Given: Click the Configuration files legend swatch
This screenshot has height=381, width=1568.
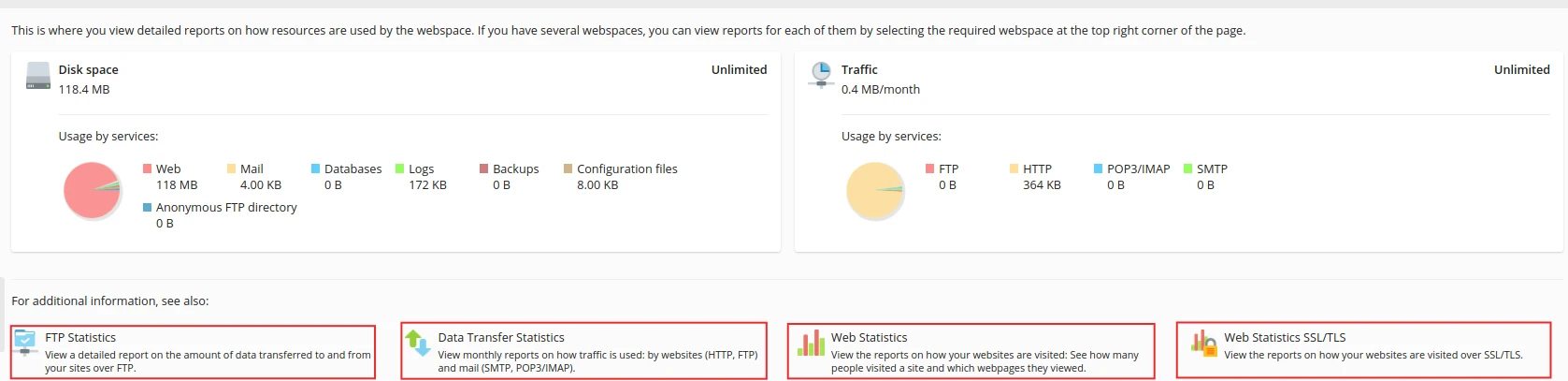Looking at the screenshot, I should point(568,169).
